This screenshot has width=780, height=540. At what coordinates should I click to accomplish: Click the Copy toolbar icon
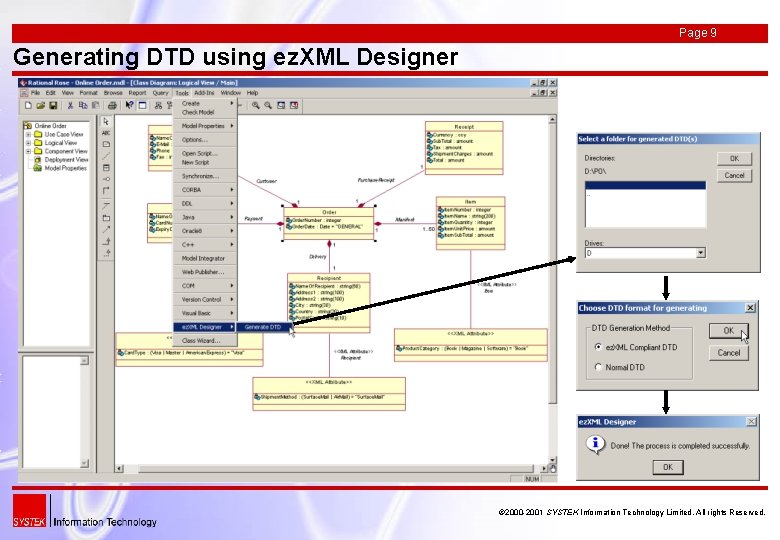83,105
